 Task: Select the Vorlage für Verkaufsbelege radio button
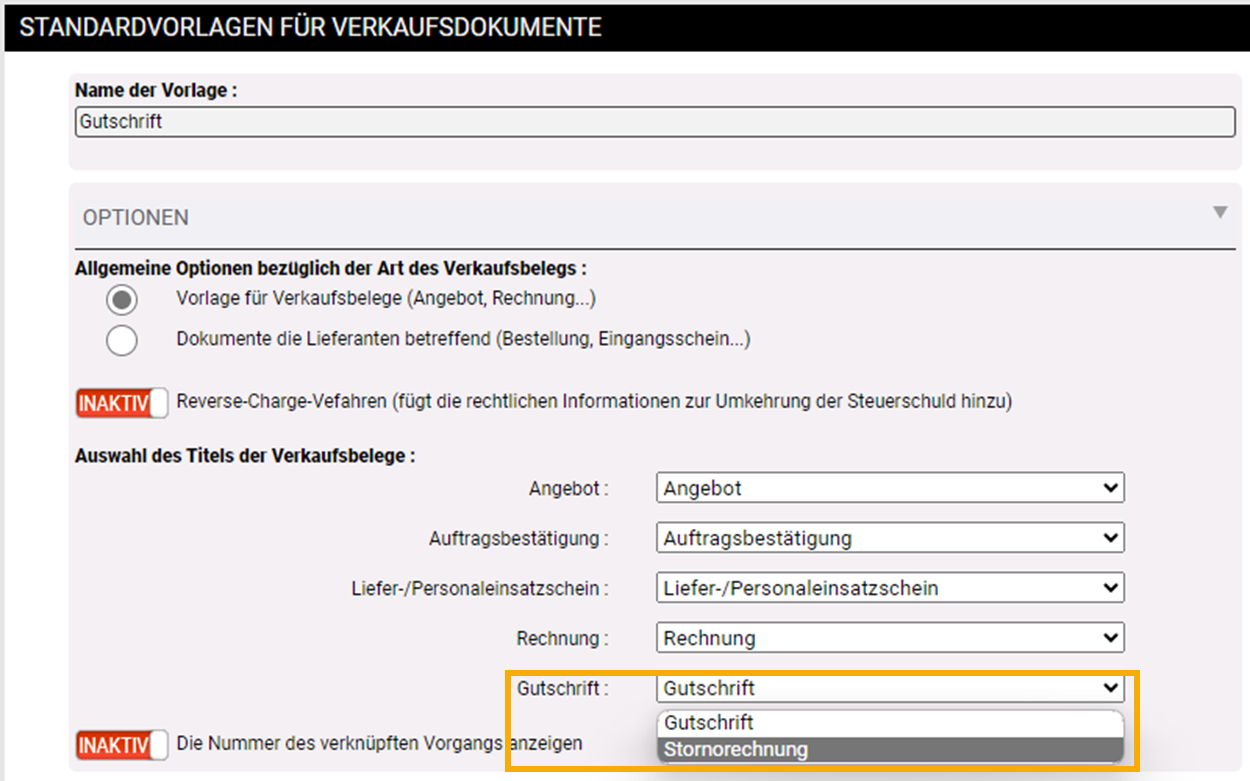[x=122, y=299]
